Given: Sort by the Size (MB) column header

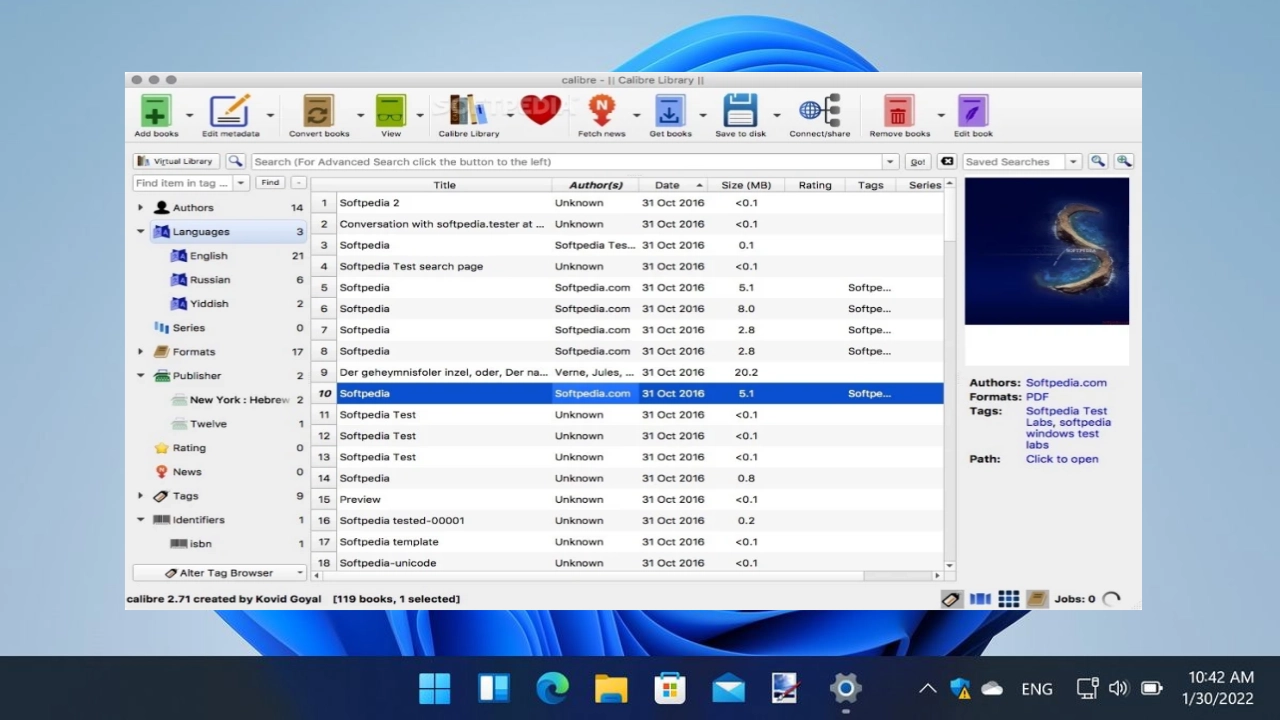Looking at the screenshot, I should [746, 185].
